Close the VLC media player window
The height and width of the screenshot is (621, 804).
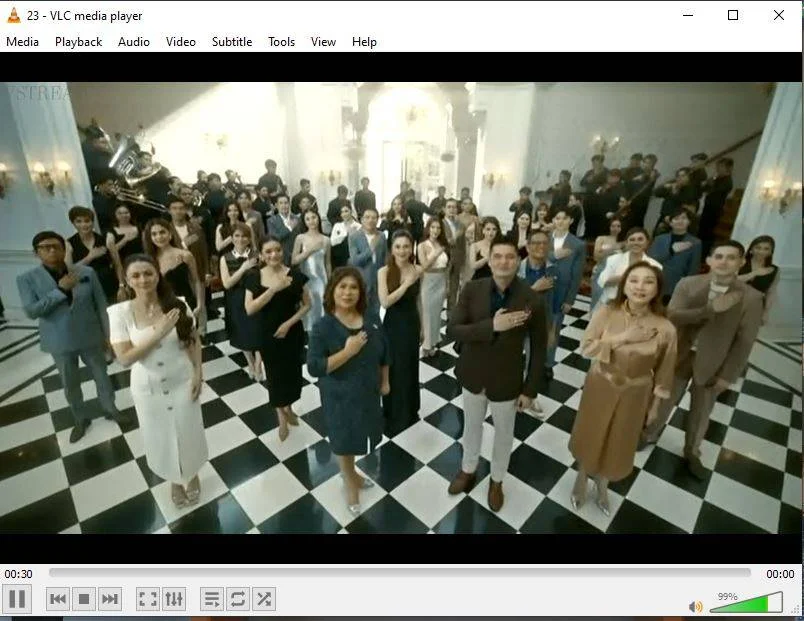[778, 15]
